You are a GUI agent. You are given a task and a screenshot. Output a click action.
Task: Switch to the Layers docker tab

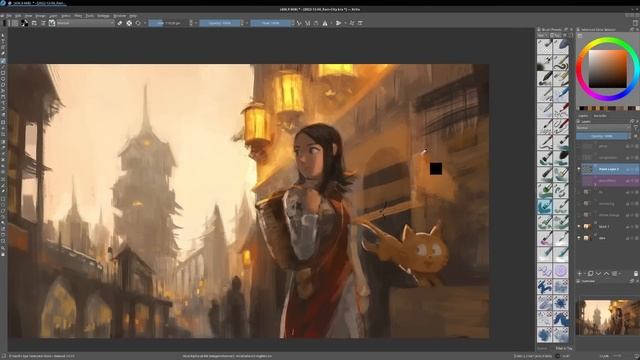583,116
